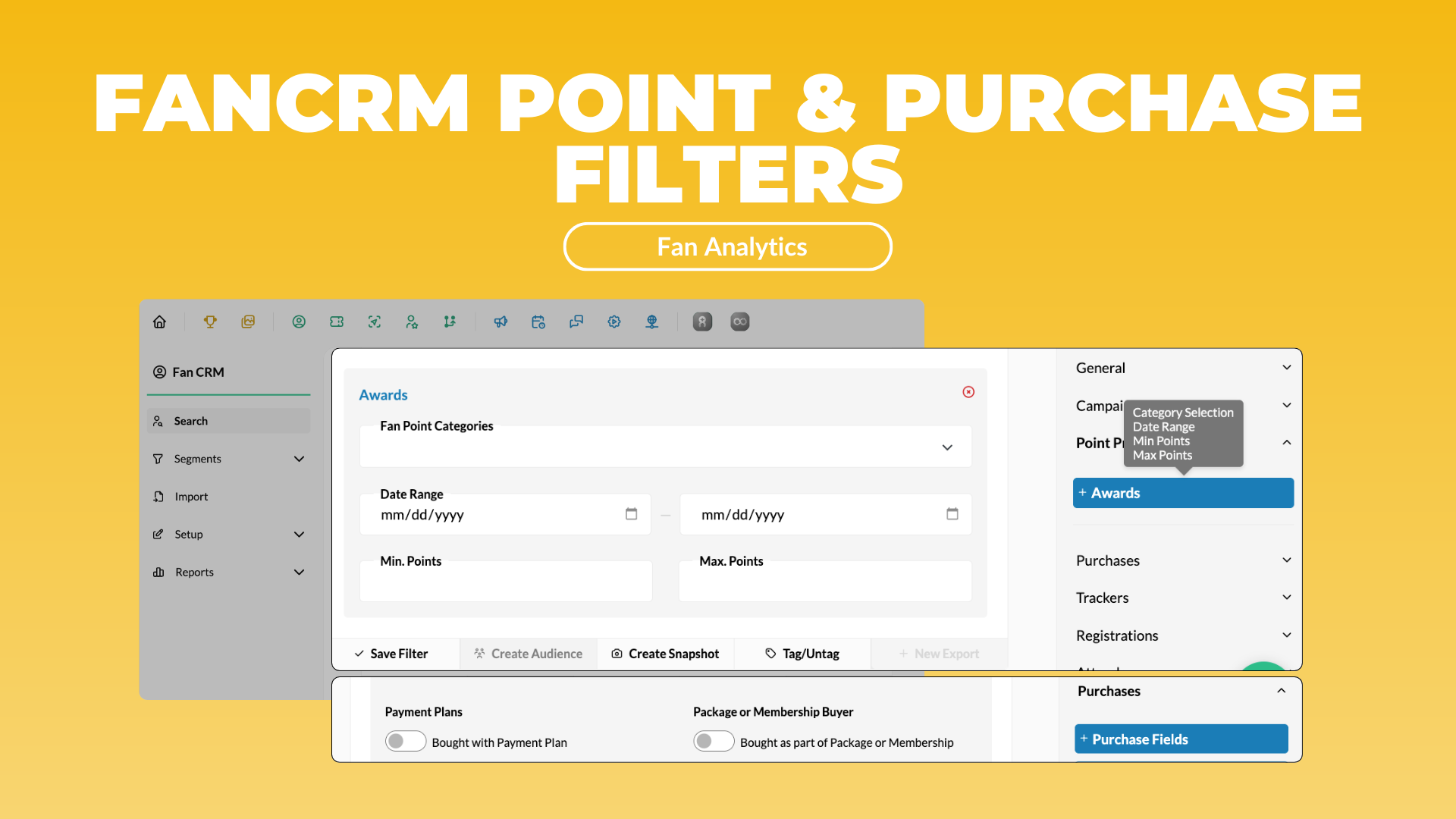Viewport: 1456px width, 819px height.
Task: Open the trophy icon in toolbar
Action: click(x=210, y=322)
